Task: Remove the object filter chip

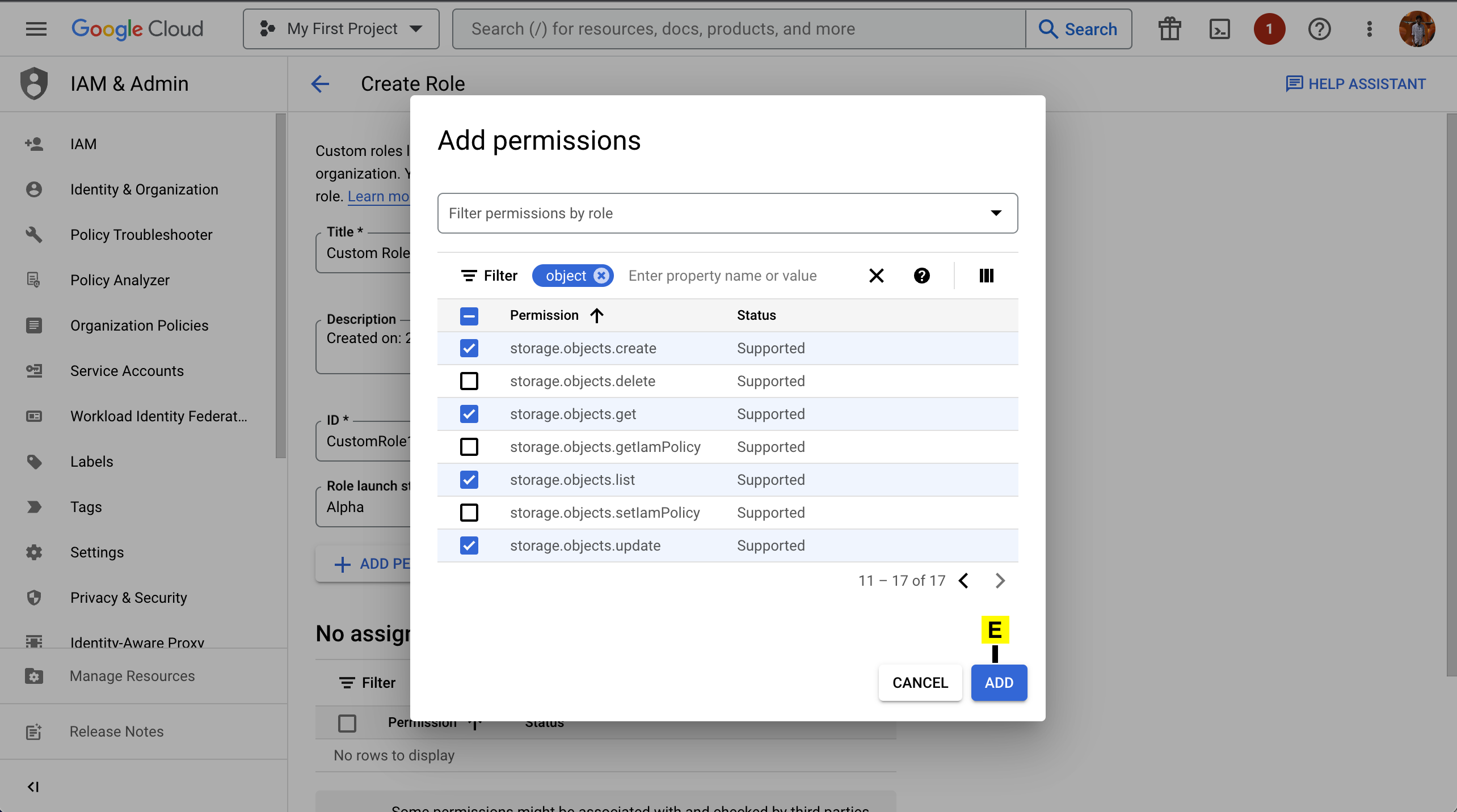Action: point(601,276)
